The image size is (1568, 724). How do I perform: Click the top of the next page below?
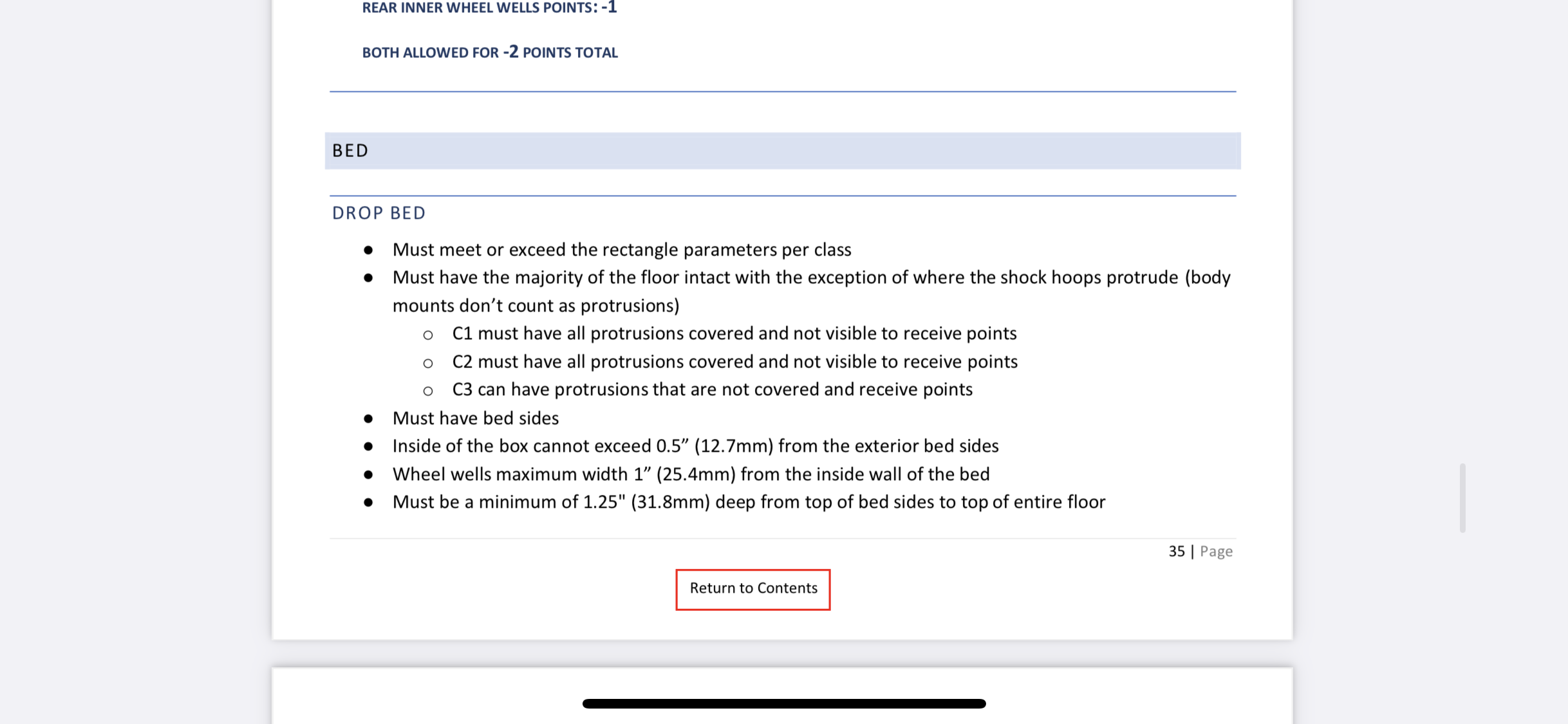(x=782, y=682)
